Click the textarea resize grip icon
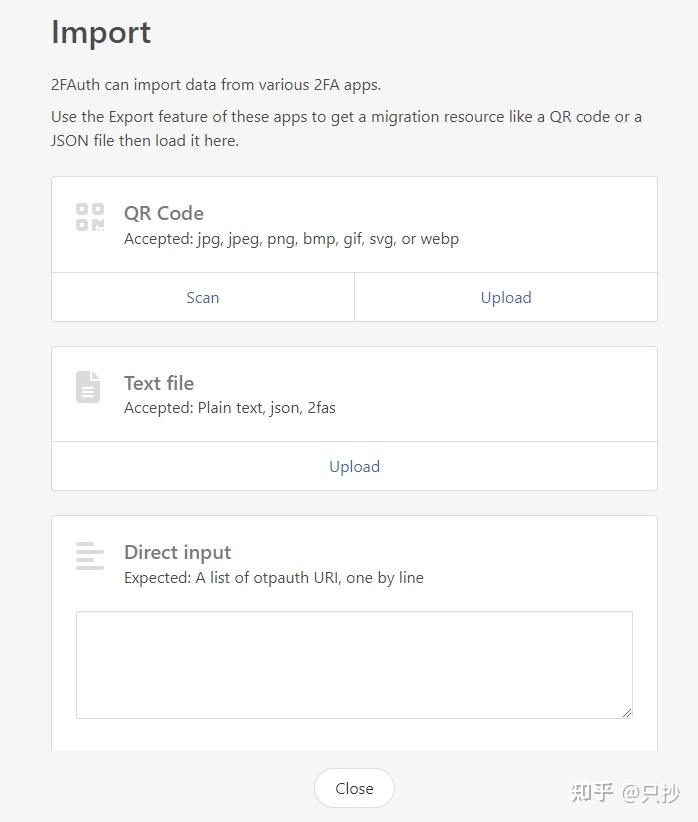698x822 pixels. (628, 712)
